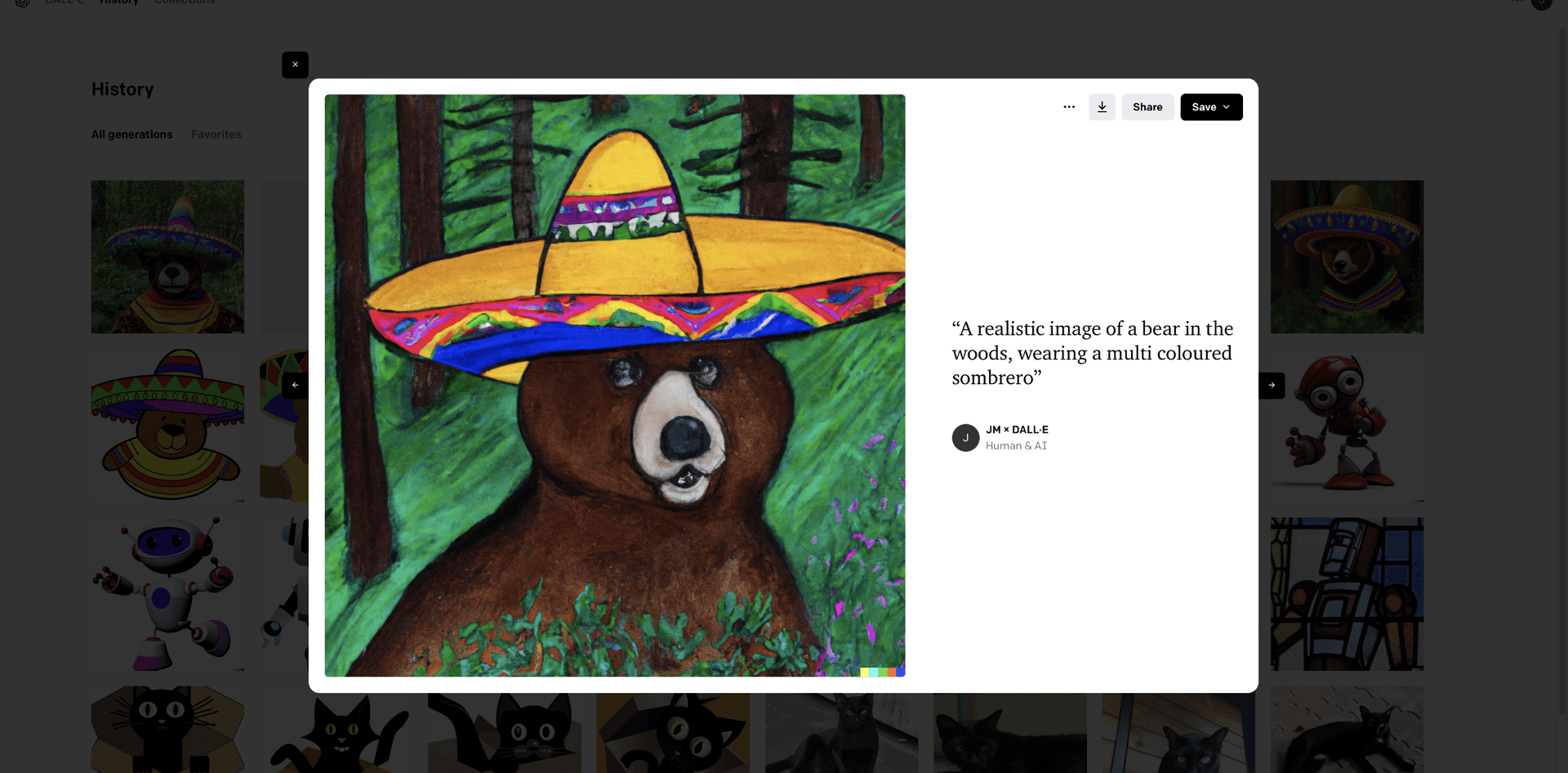Screen dimensions: 1568x773
Task: Click the JM × DALL·E creator avatar
Action: pyautogui.click(x=966, y=438)
